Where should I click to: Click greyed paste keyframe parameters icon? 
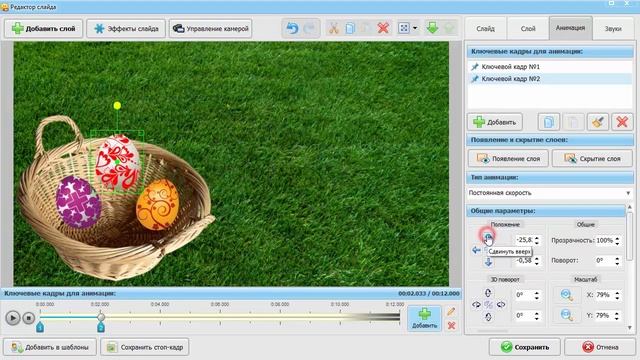tap(573, 122)
